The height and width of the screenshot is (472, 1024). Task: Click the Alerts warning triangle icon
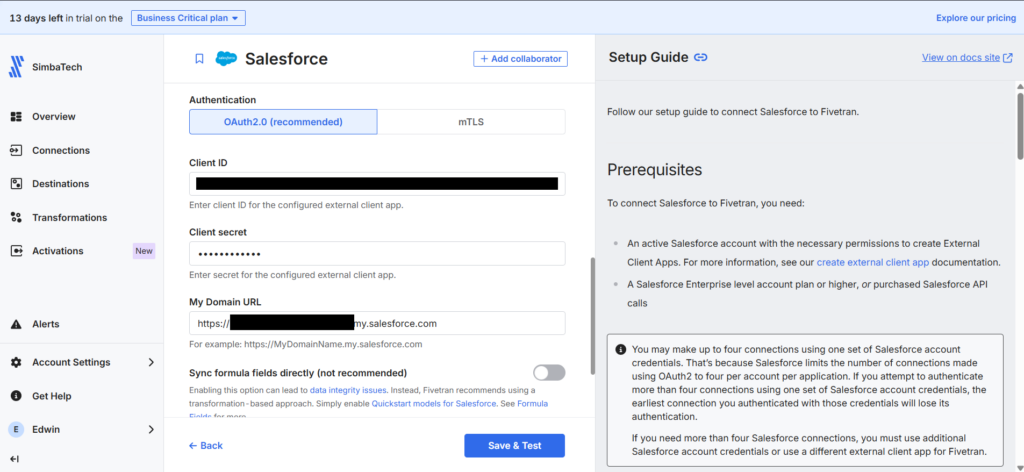click(17, 324)
